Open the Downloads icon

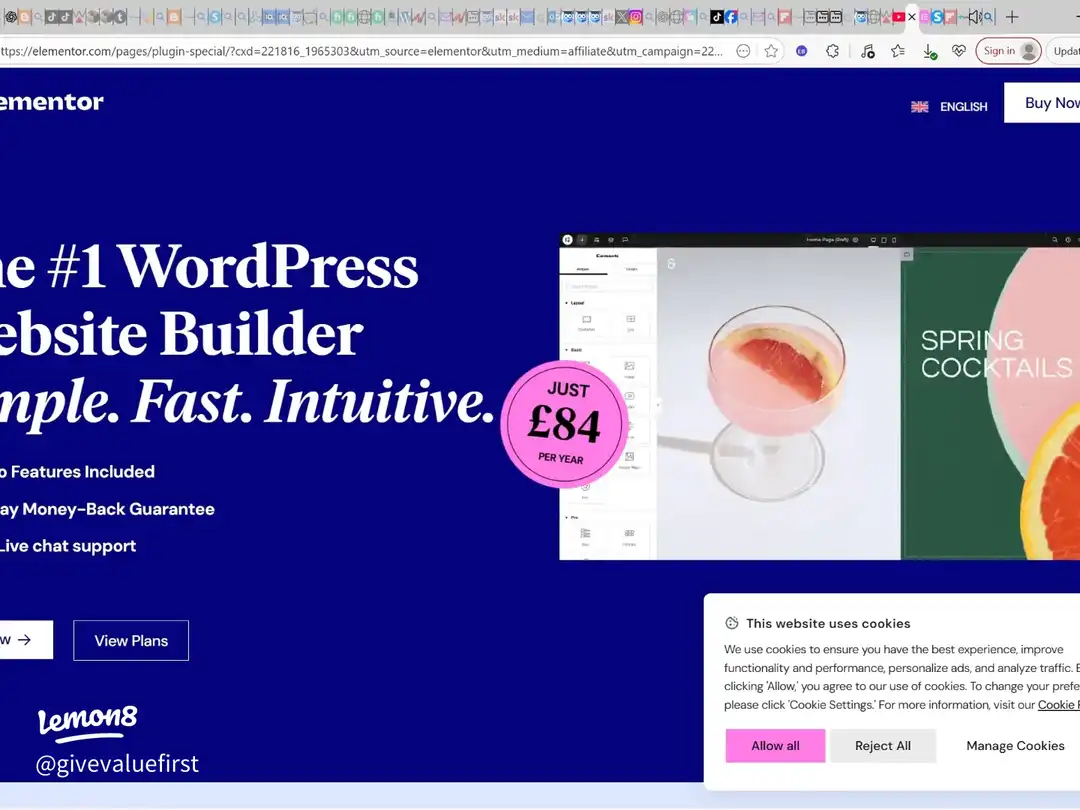click(x=929, y=52)
